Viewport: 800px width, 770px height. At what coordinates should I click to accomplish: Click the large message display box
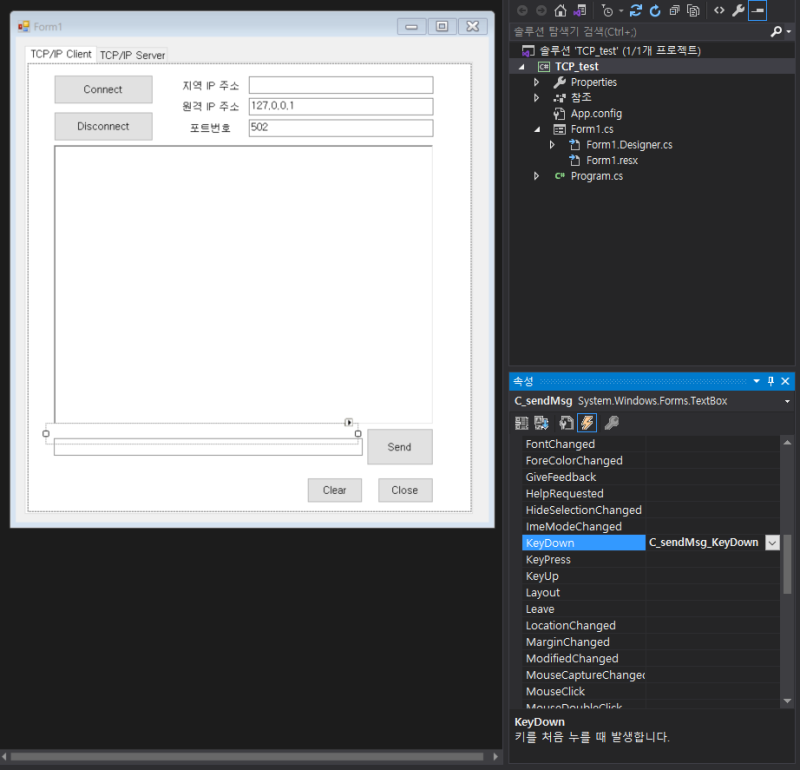click(243, 284)
